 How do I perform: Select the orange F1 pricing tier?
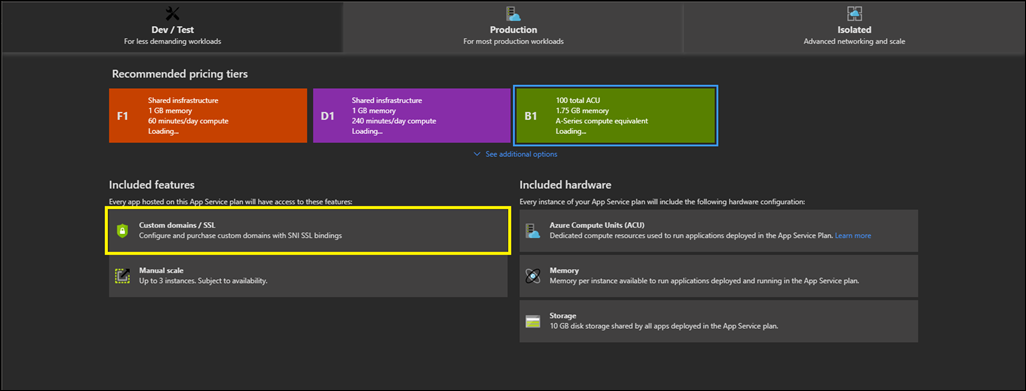coord(208,116)
